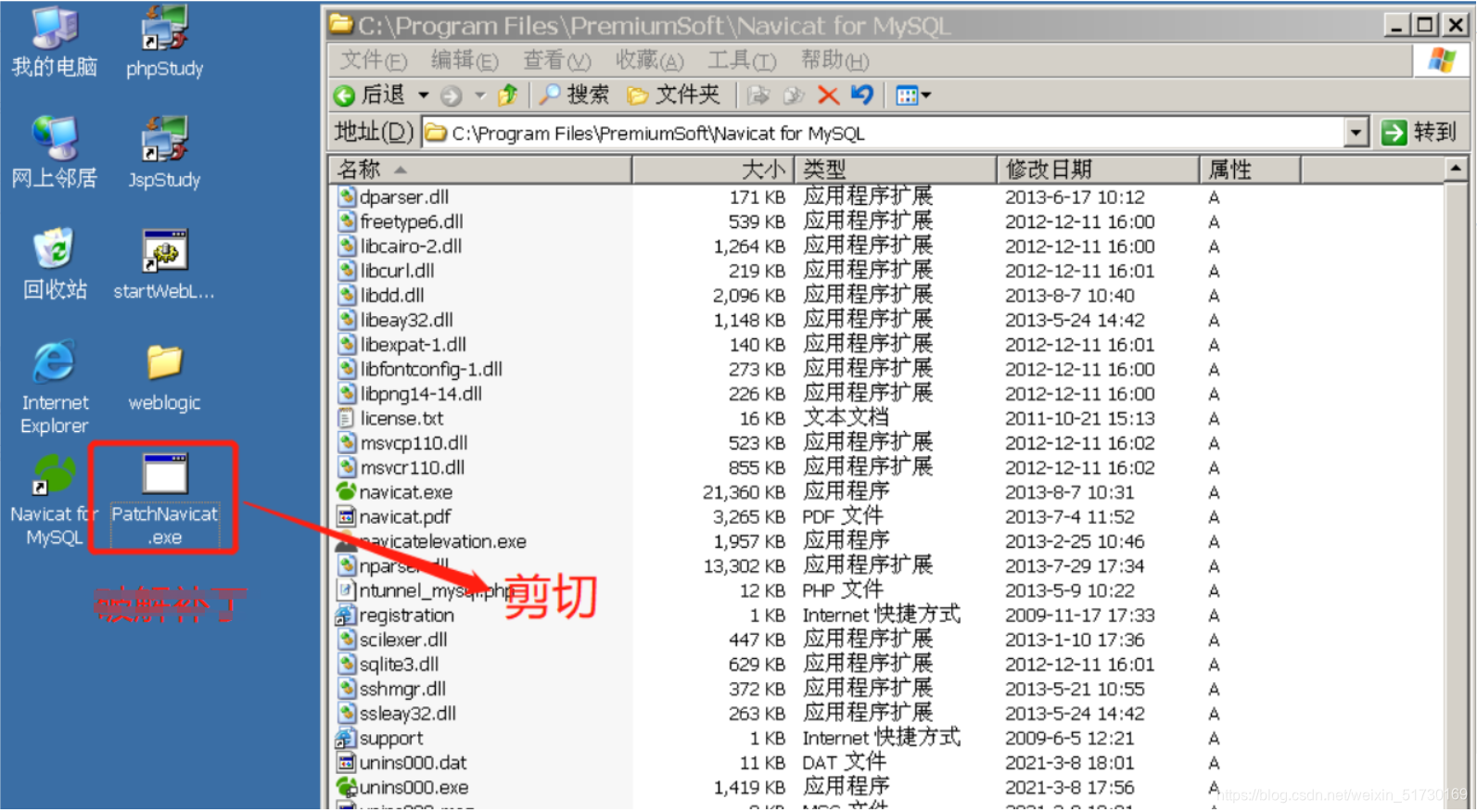Open the 我的电脑 desktop icon
This screenshot has width=1477, height=812.
pyautogui.click(x=55, y=42)
